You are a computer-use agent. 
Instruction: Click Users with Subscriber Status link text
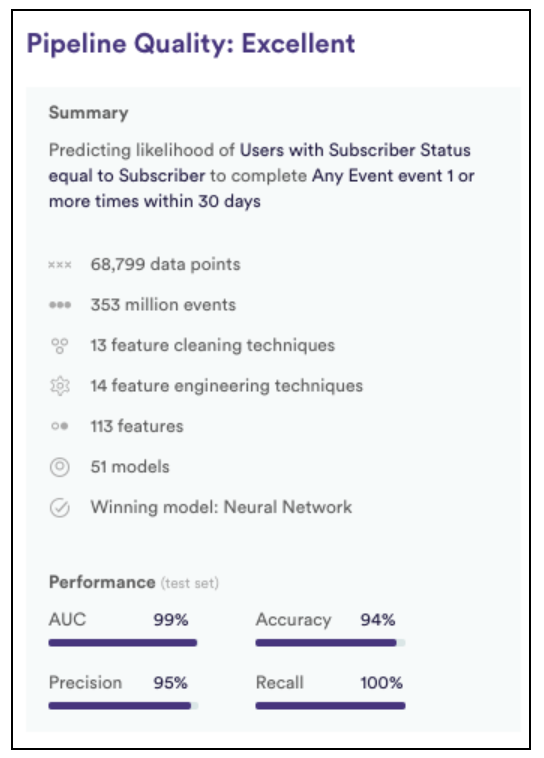[355, 150]
